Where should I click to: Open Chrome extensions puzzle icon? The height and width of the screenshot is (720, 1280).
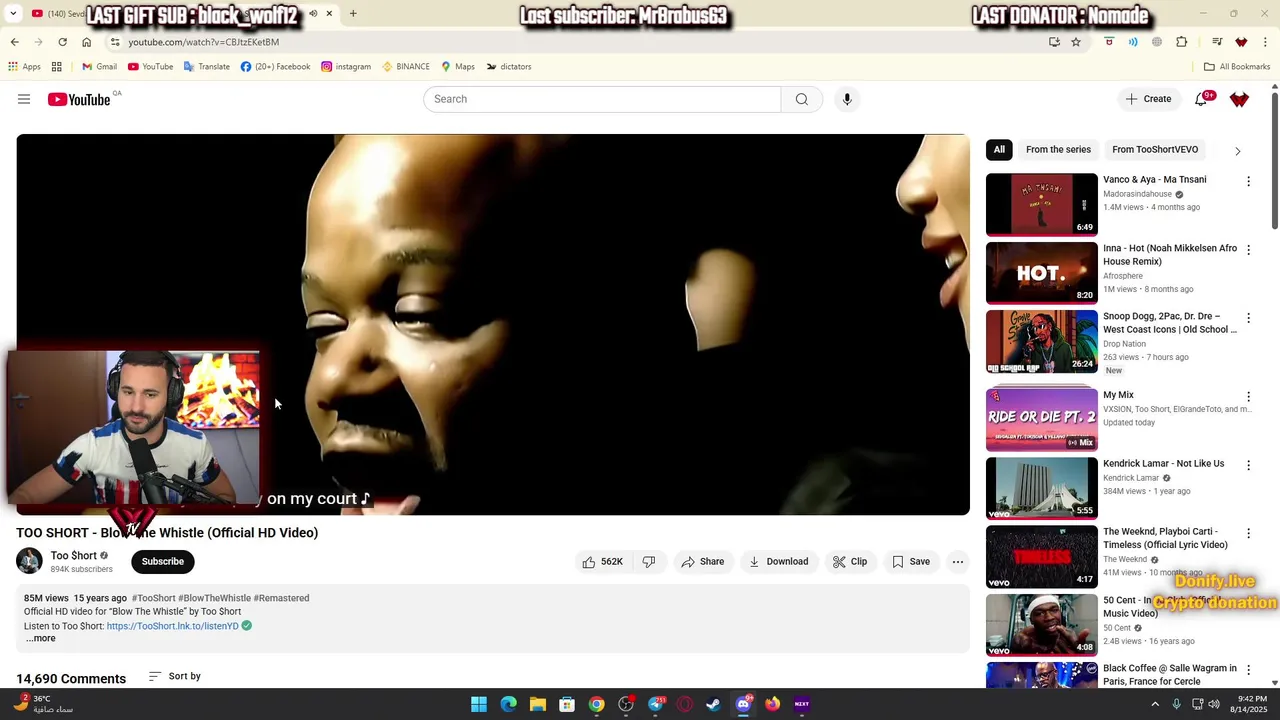(1181, 42)
